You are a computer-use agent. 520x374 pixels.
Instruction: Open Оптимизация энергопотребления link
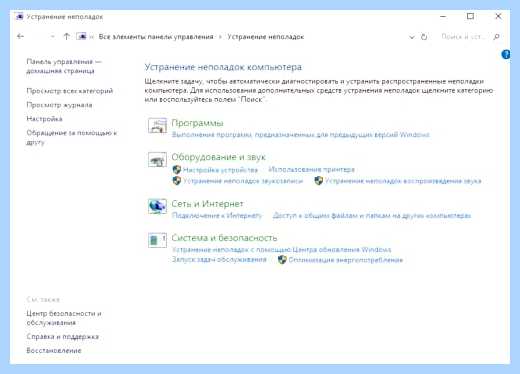[x=346, y=260]
